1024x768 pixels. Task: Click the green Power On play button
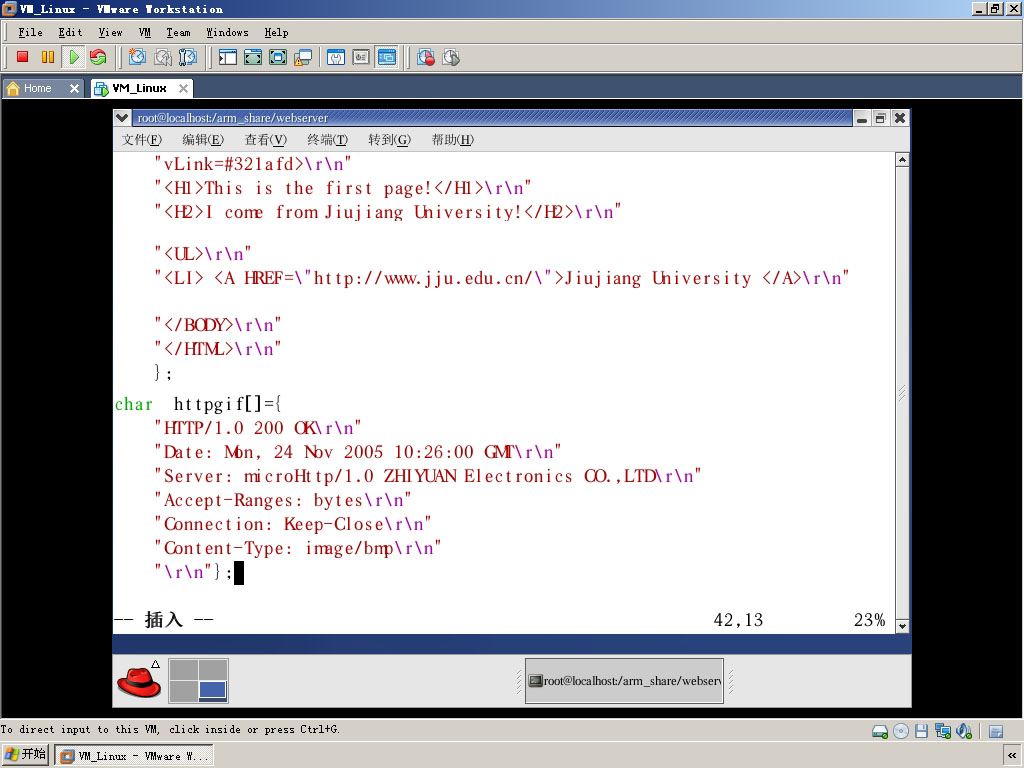(x=74, y=57)
